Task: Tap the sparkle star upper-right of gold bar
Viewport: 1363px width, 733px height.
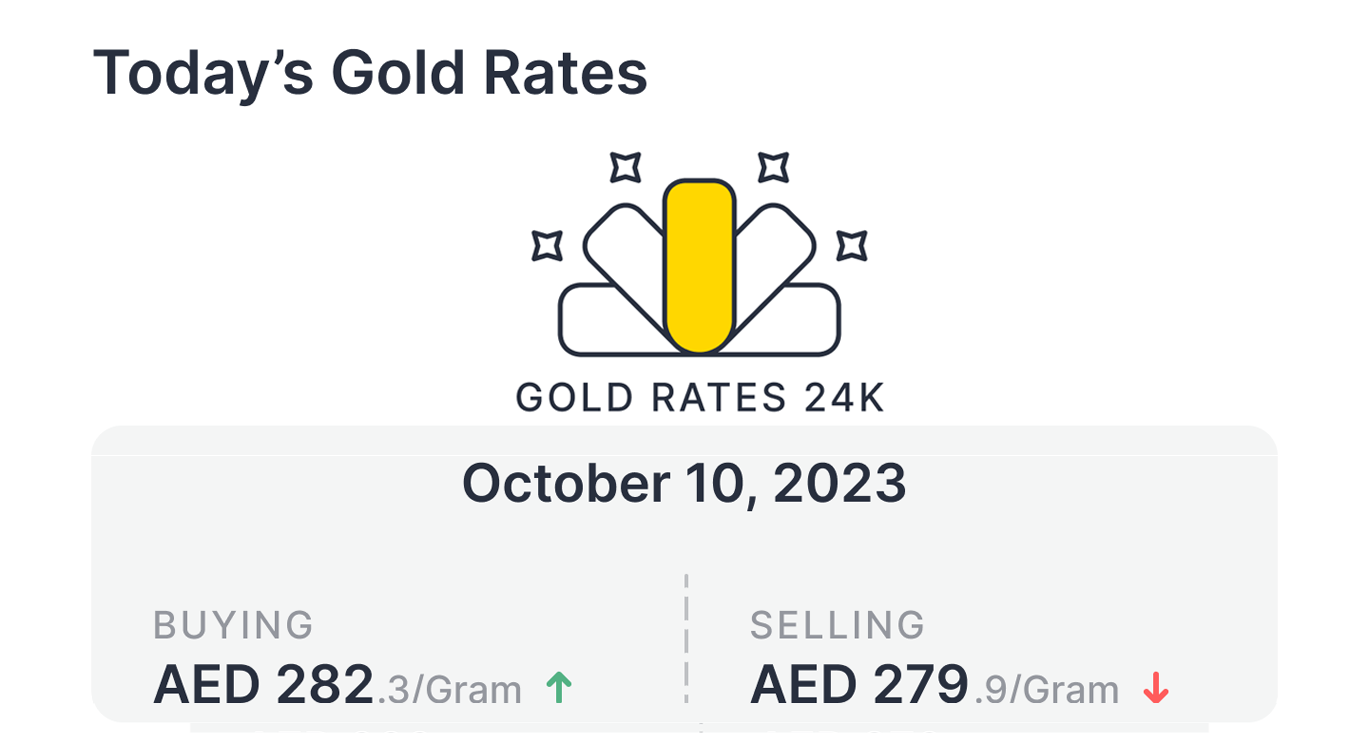Action: coord(773,167)
